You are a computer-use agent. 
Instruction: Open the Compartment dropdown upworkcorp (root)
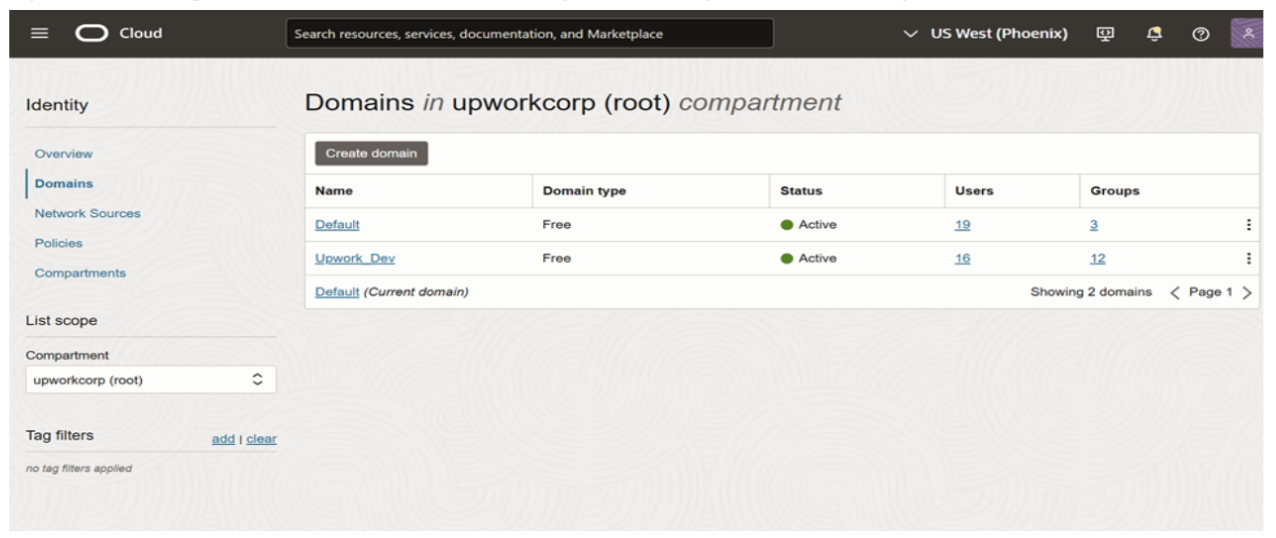(150, 380)
